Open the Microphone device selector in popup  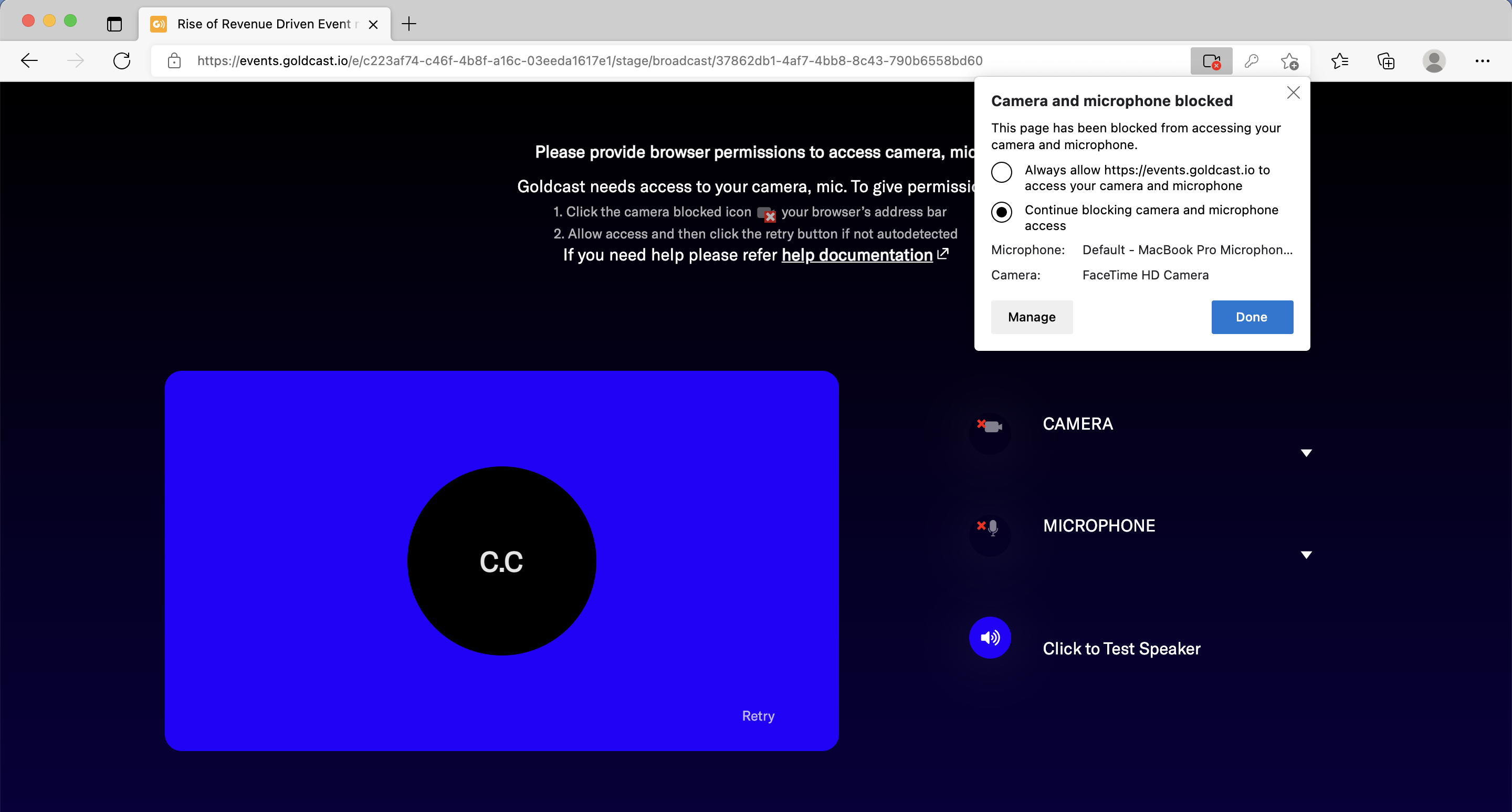click(1188, 250)
